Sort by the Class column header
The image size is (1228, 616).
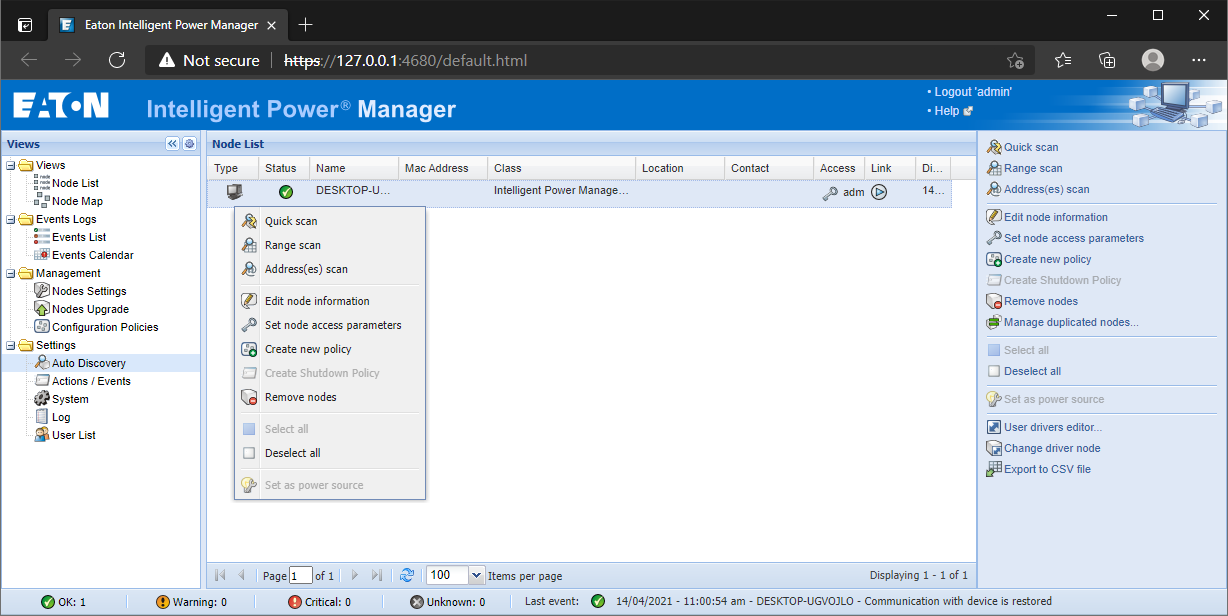pyautogui.click(x=561, y=168)
